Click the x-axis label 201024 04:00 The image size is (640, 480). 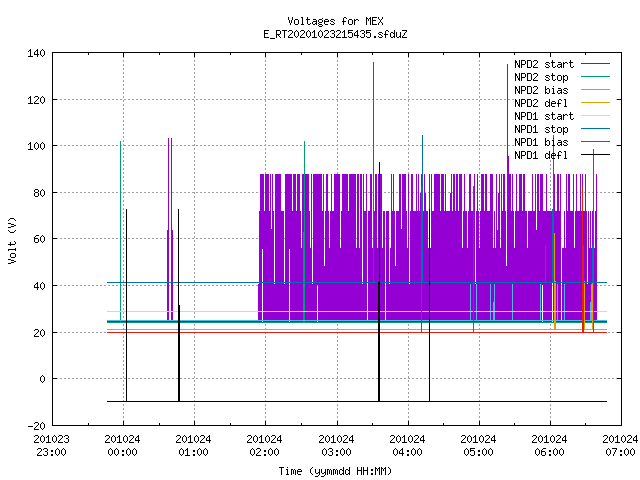click(x=407, y=446)
